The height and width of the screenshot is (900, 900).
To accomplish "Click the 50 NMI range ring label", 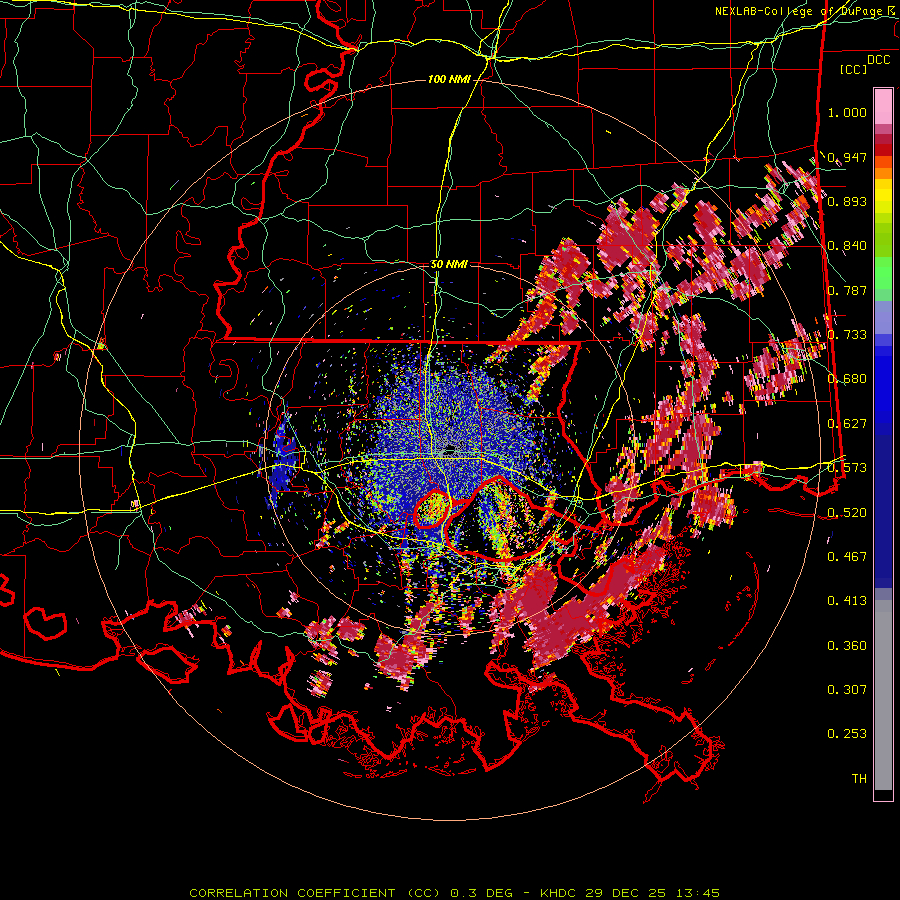I will 449,265.
